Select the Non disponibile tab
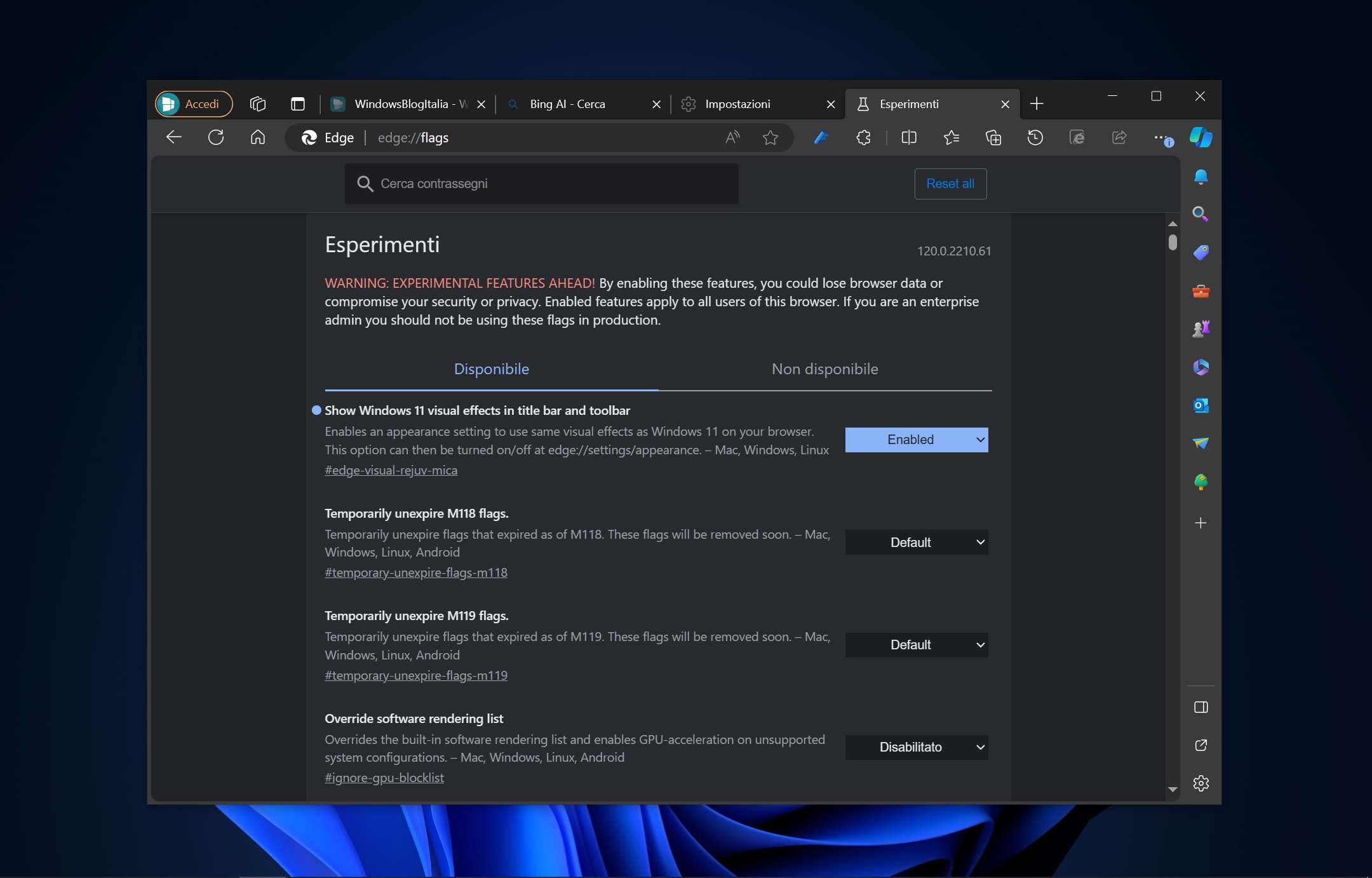Viewport: 1372px width, 878px height. pos(825,369)
